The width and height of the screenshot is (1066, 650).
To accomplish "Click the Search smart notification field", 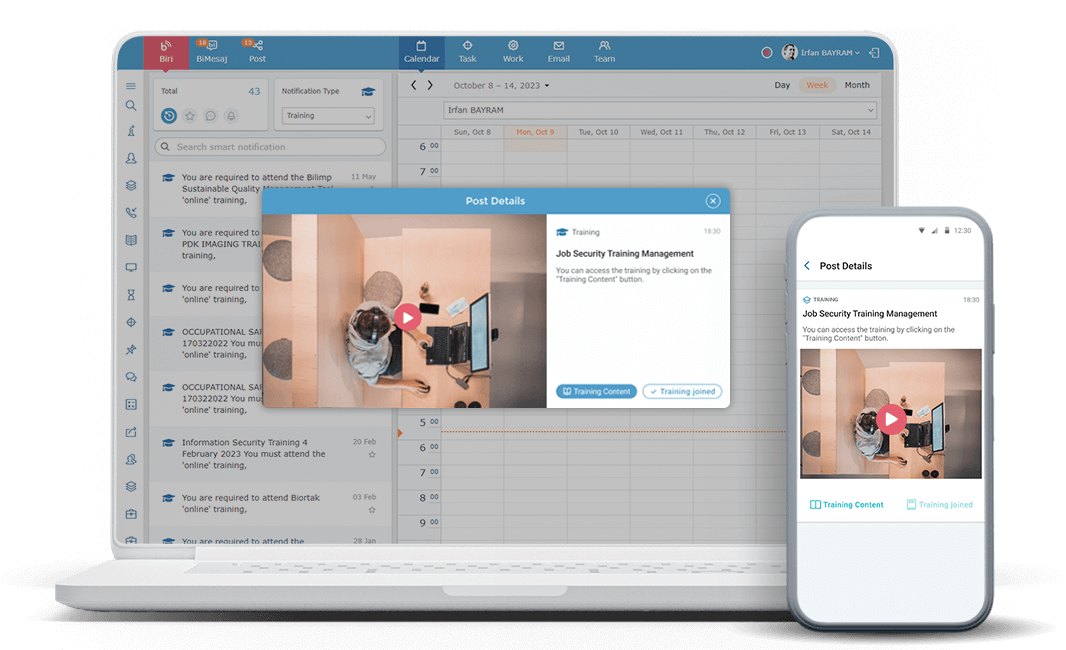I will (270, 147).
